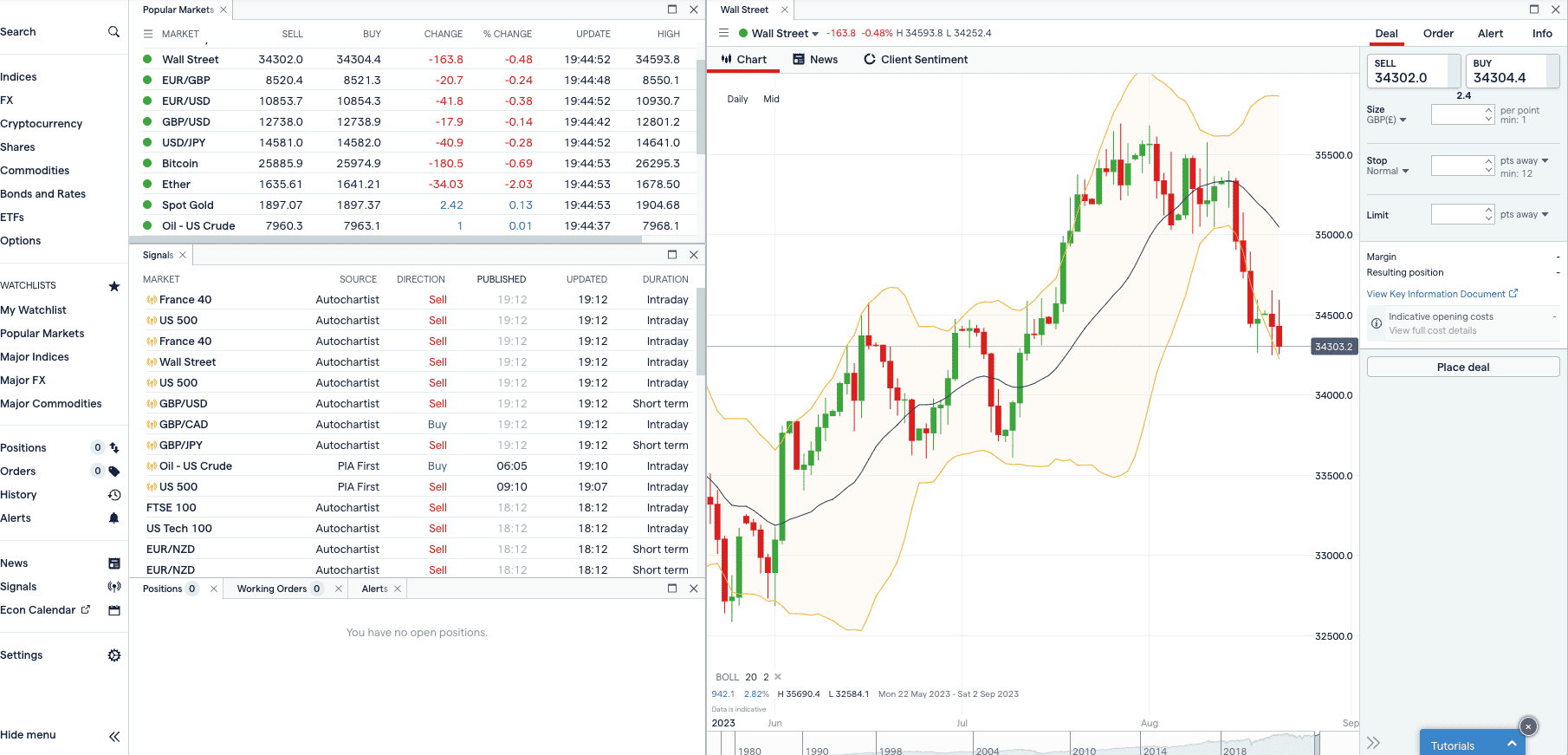
Task: Collapse sidebar with the Hide menu chevrons
Action: 113,736
